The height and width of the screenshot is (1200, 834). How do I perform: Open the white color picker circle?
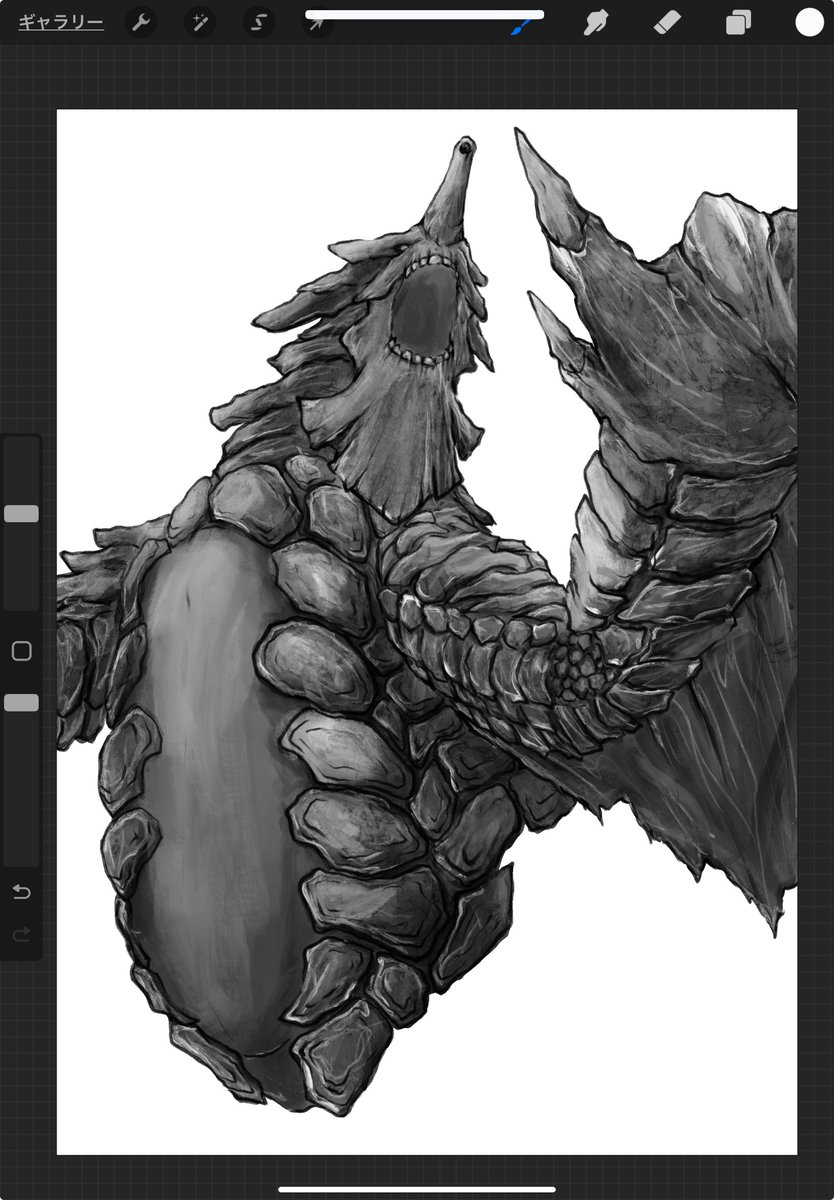(x=809, y=22)
